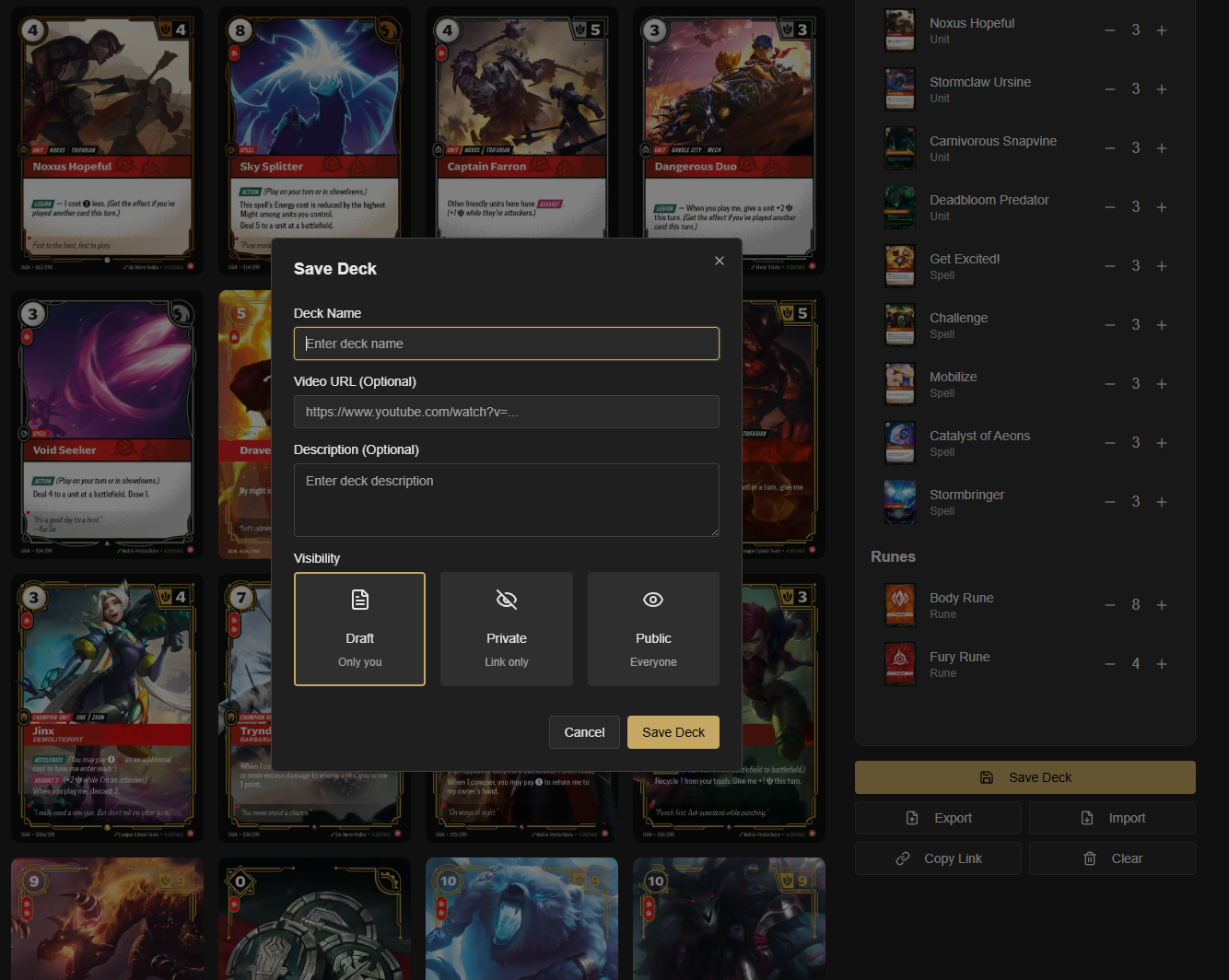Decrease Noxus Hopeful card count
Image resolution: width=1229 pixels, height=980 pixels.
click(x=1110, y=30)
